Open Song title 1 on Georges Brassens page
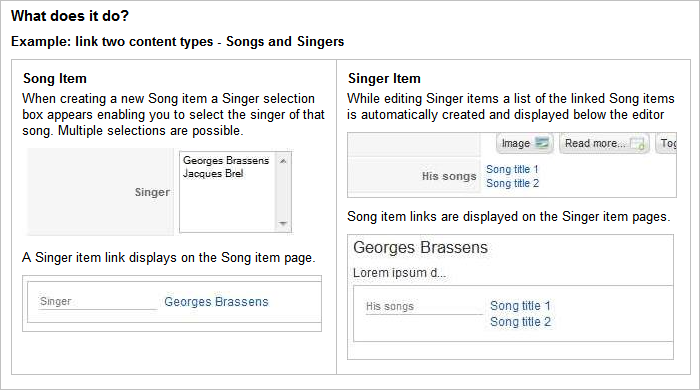 pos(520,306)
